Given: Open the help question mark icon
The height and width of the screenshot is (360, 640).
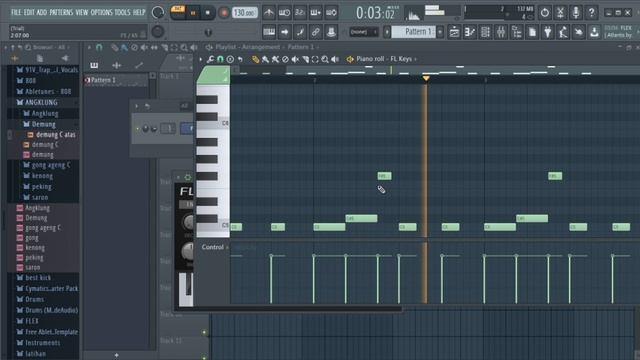Looking at the screenshot, I should (x=591, y=13).
